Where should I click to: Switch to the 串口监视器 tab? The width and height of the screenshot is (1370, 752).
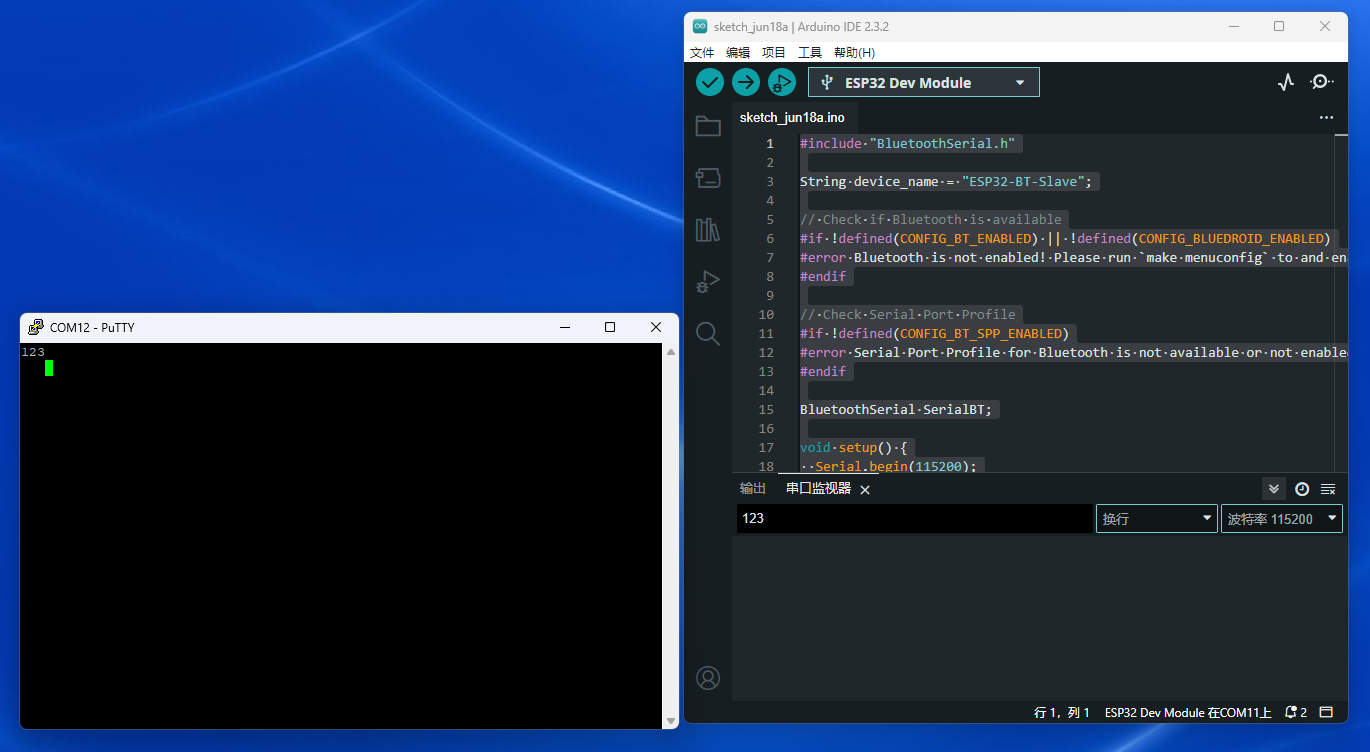click(x=818, y=488)
